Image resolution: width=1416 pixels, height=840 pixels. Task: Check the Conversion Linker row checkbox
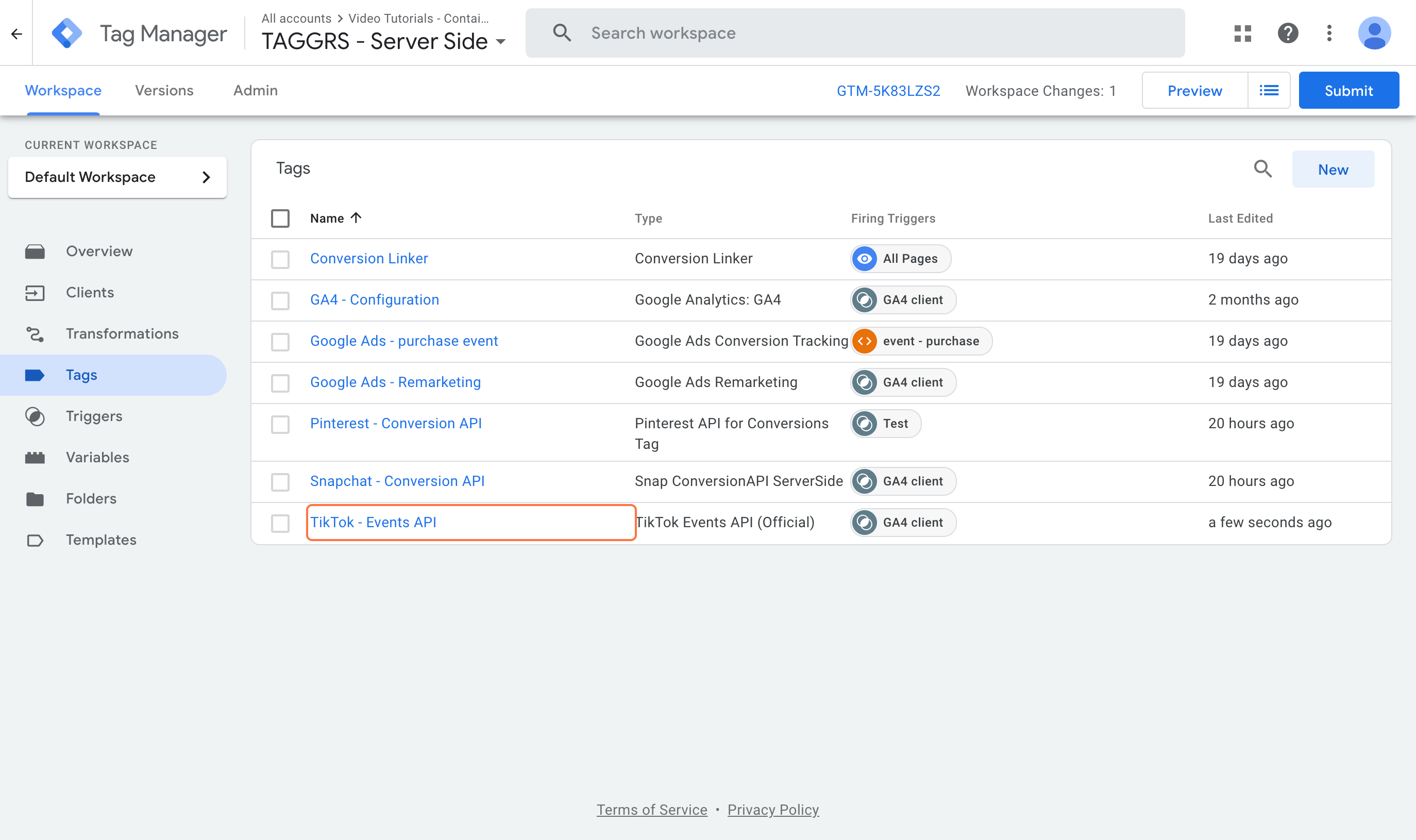point(280,259)
